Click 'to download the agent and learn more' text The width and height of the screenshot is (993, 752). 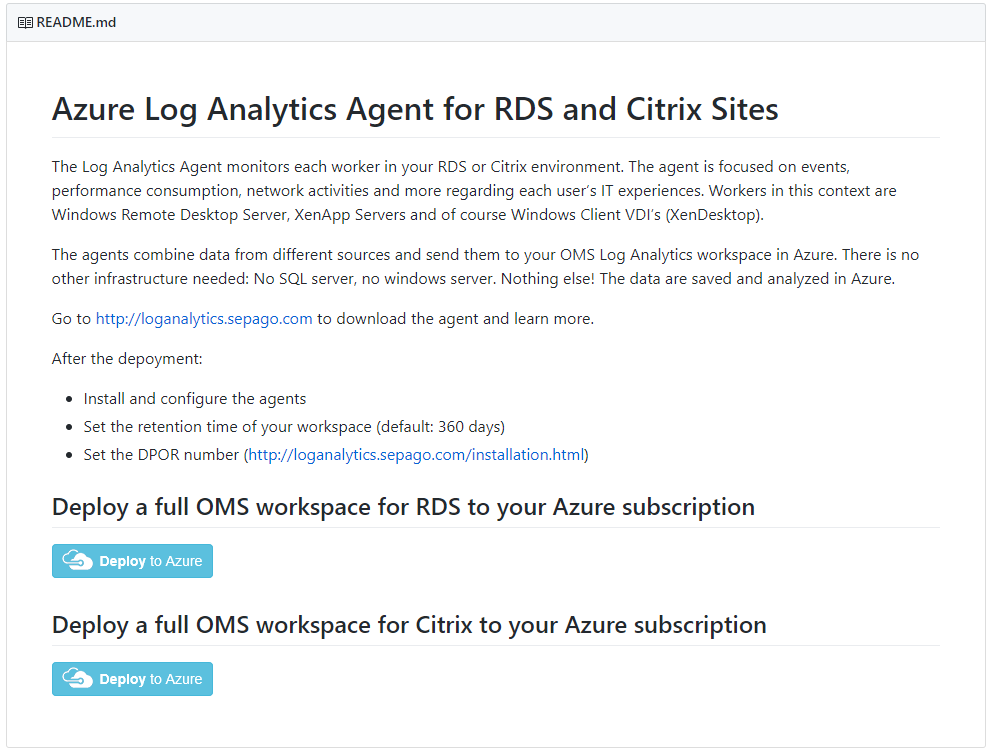click(x=455, y=319)
